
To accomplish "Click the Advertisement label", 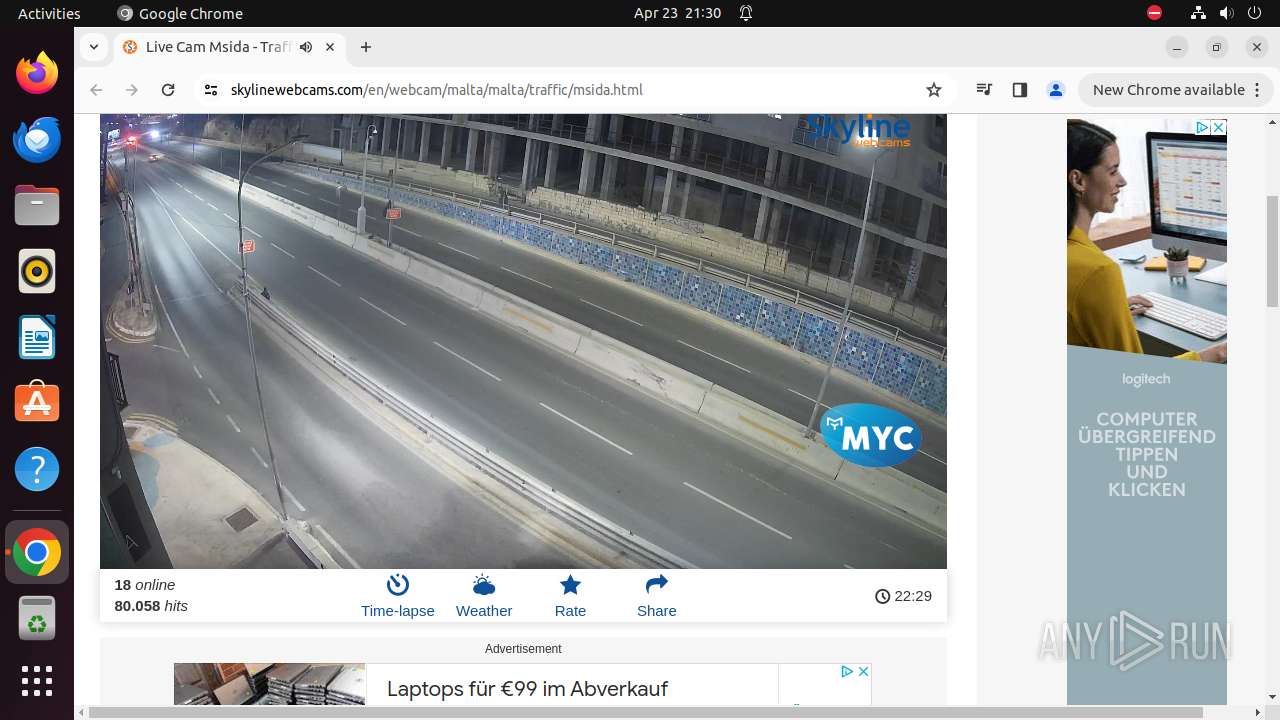I will point(523,649).
